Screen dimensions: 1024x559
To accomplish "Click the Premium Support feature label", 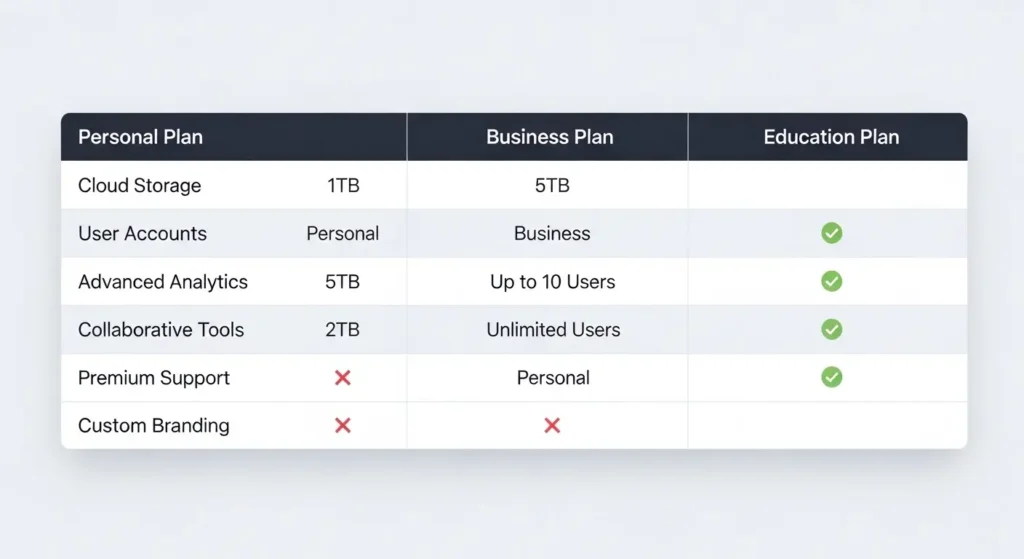I will [x=154, y=377].
